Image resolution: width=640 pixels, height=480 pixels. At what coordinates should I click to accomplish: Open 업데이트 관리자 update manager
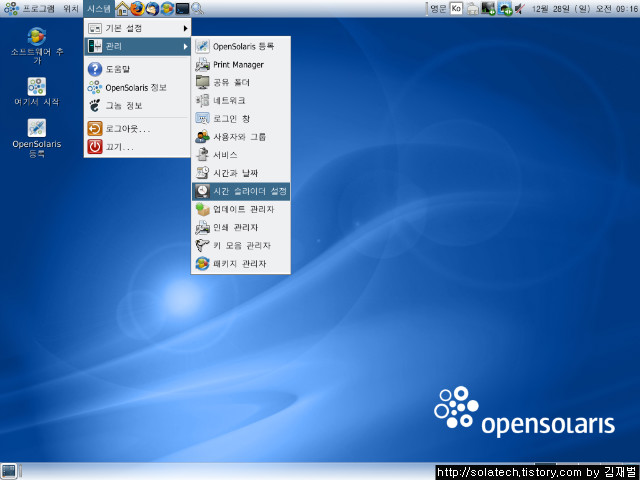click(241, 209)
